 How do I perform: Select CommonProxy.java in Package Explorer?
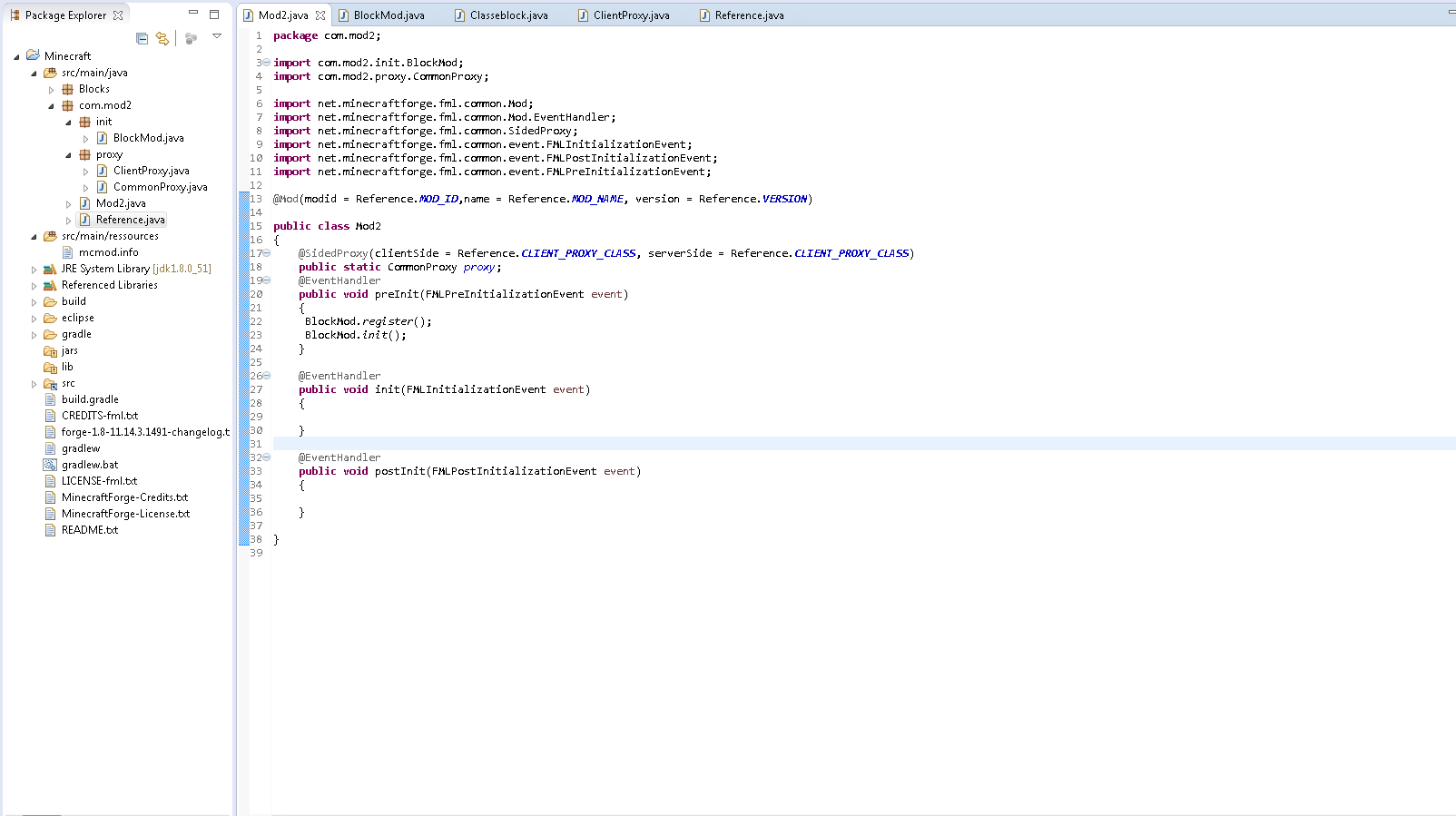coord(160,187)
